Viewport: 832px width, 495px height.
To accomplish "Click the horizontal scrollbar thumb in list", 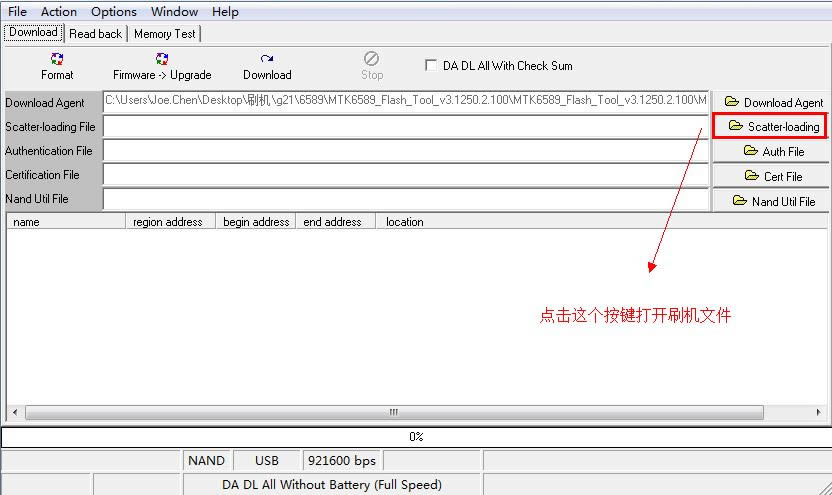I will (x=393, y=412).
